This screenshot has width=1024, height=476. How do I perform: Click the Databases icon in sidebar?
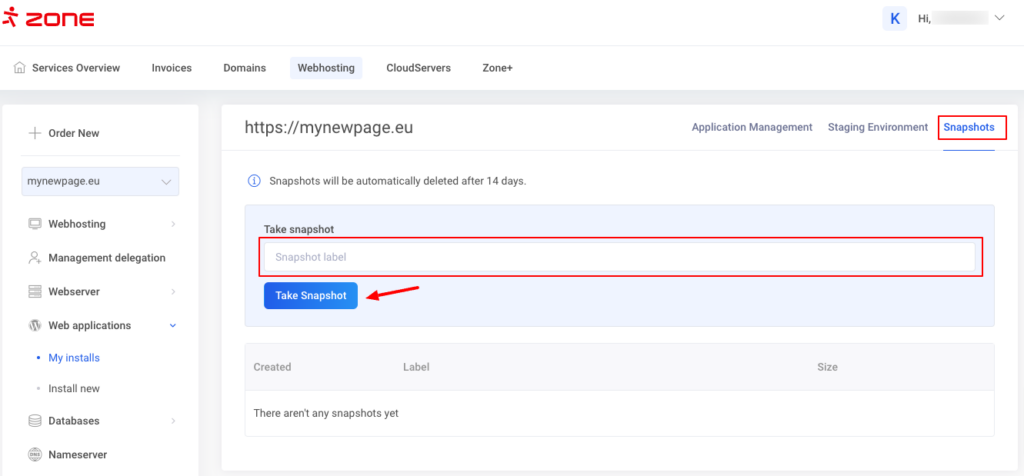pos(35,421)
